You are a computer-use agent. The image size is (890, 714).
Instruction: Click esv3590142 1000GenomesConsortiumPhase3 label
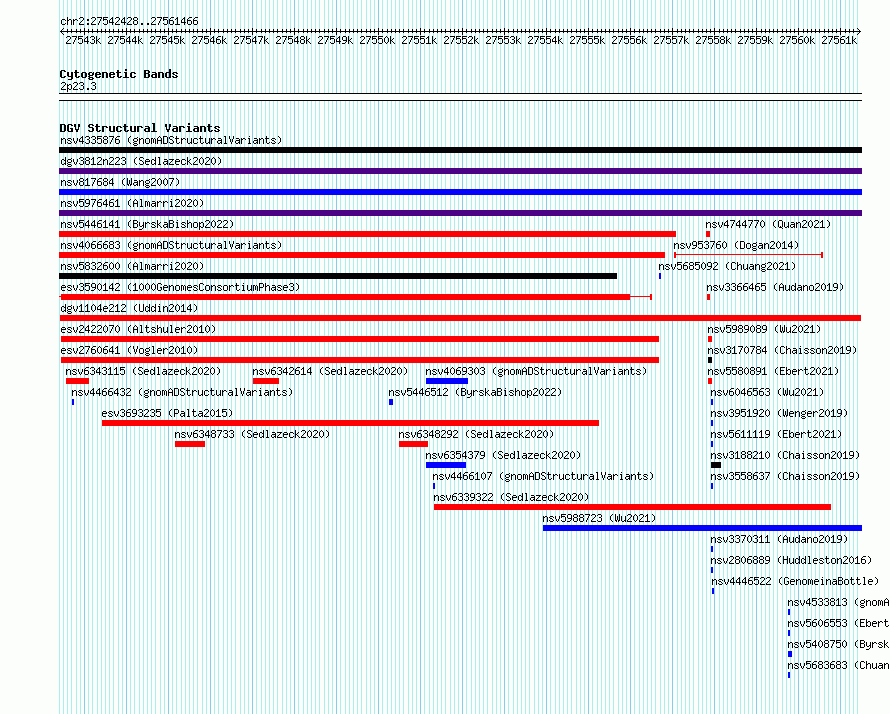[x=180, y=287]
